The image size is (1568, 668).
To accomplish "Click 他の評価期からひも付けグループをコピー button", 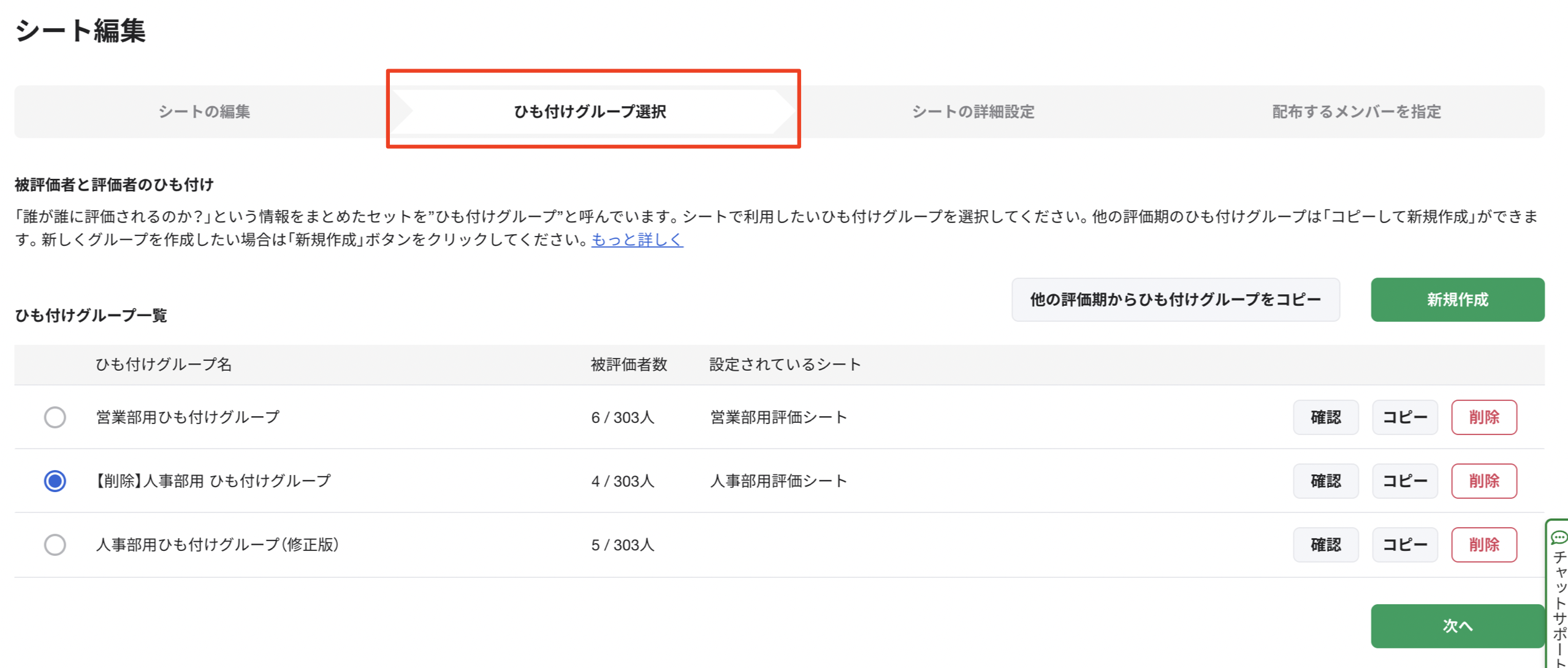I will click(x=1175, y=300).
